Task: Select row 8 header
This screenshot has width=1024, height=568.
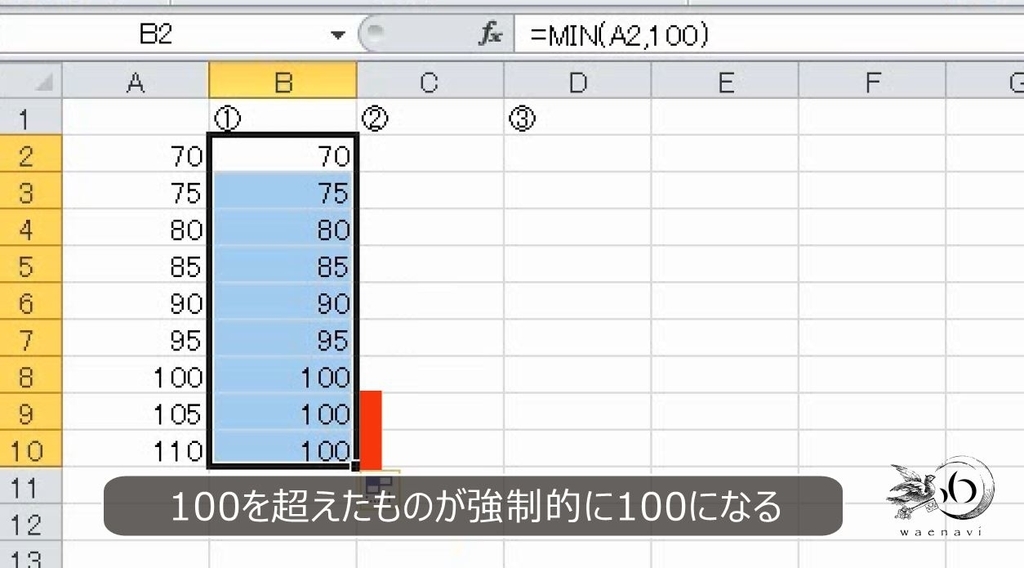Action: [31, 375]
